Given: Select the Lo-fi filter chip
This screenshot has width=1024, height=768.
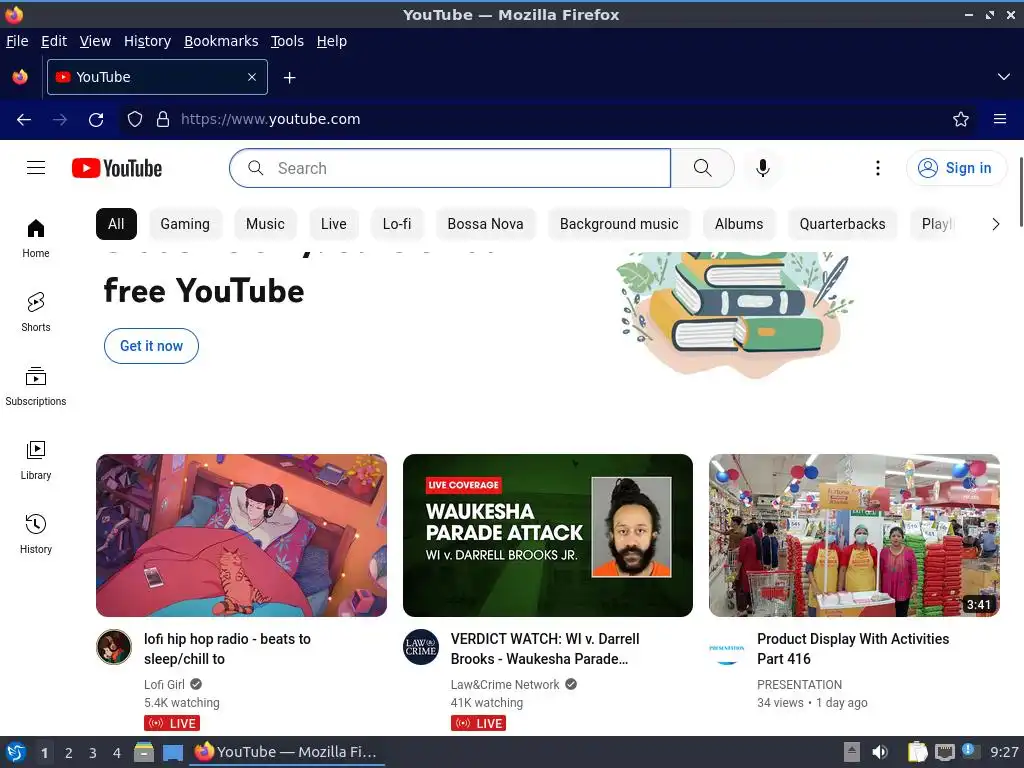Looking at the screenshot, I should [397, 224].
